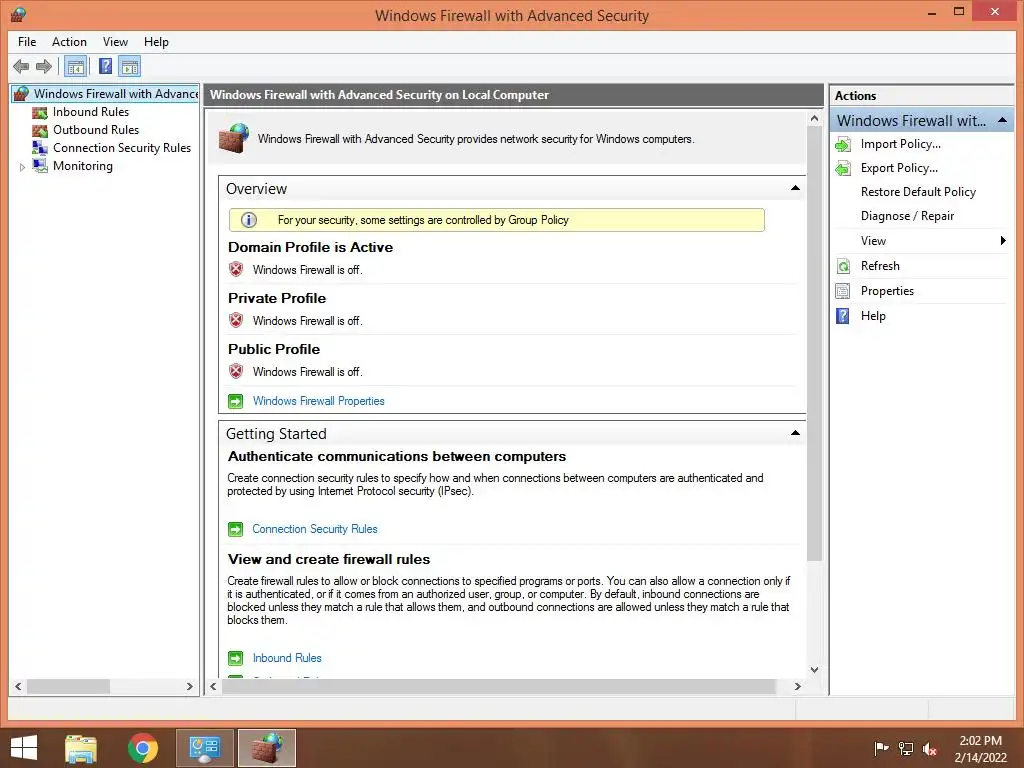Click the green arrow beside Inbound Rules link
Screen dimensions: 1024x768
[235, 658]
